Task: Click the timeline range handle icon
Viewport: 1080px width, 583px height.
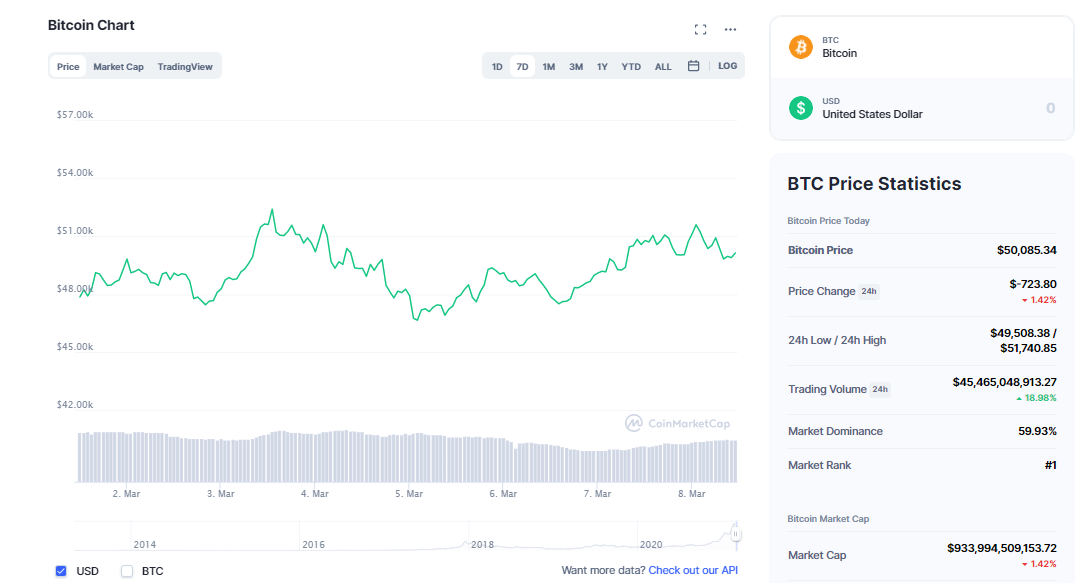Action: pos(736,534)
